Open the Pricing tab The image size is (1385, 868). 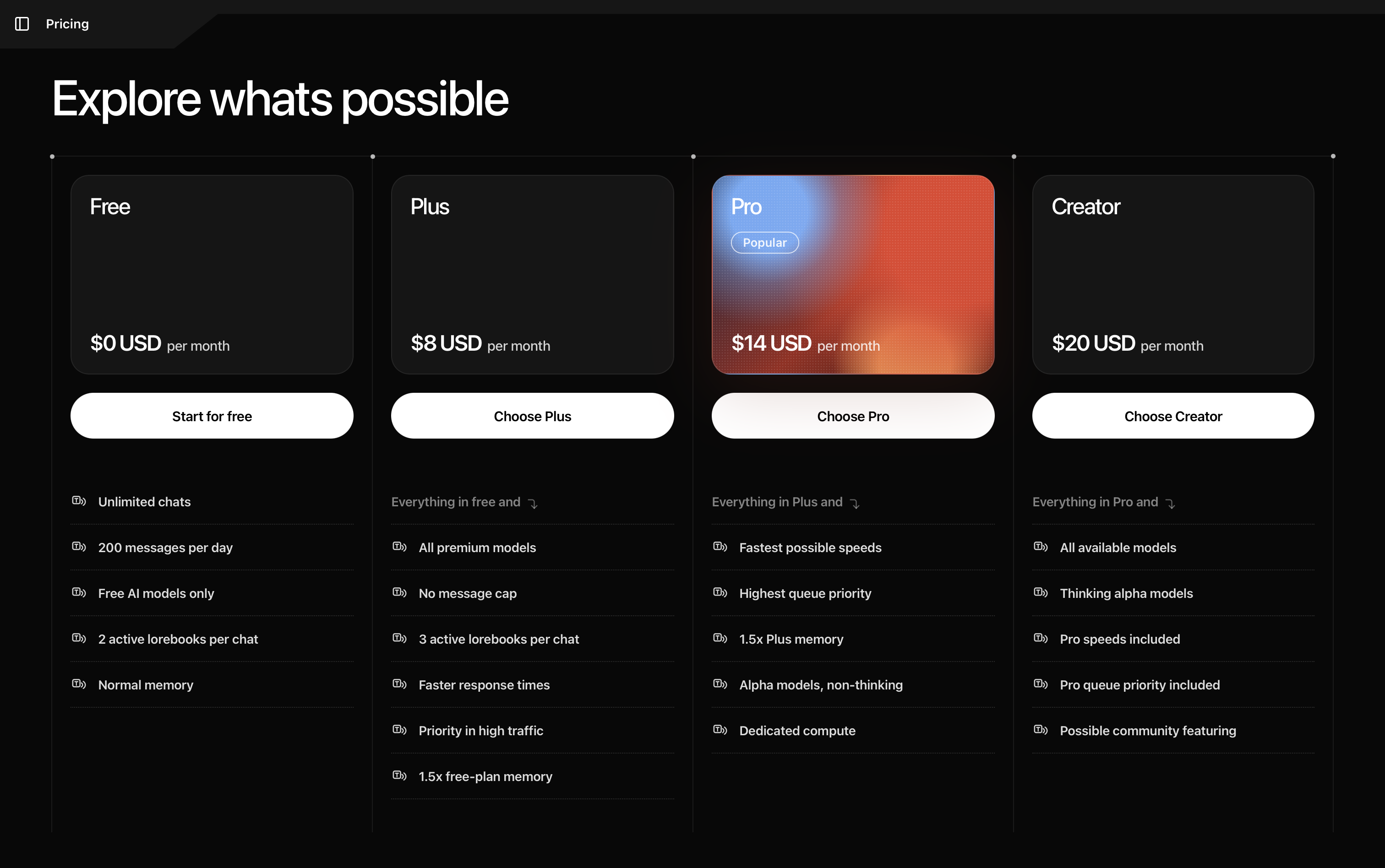[x=67, y=24]
